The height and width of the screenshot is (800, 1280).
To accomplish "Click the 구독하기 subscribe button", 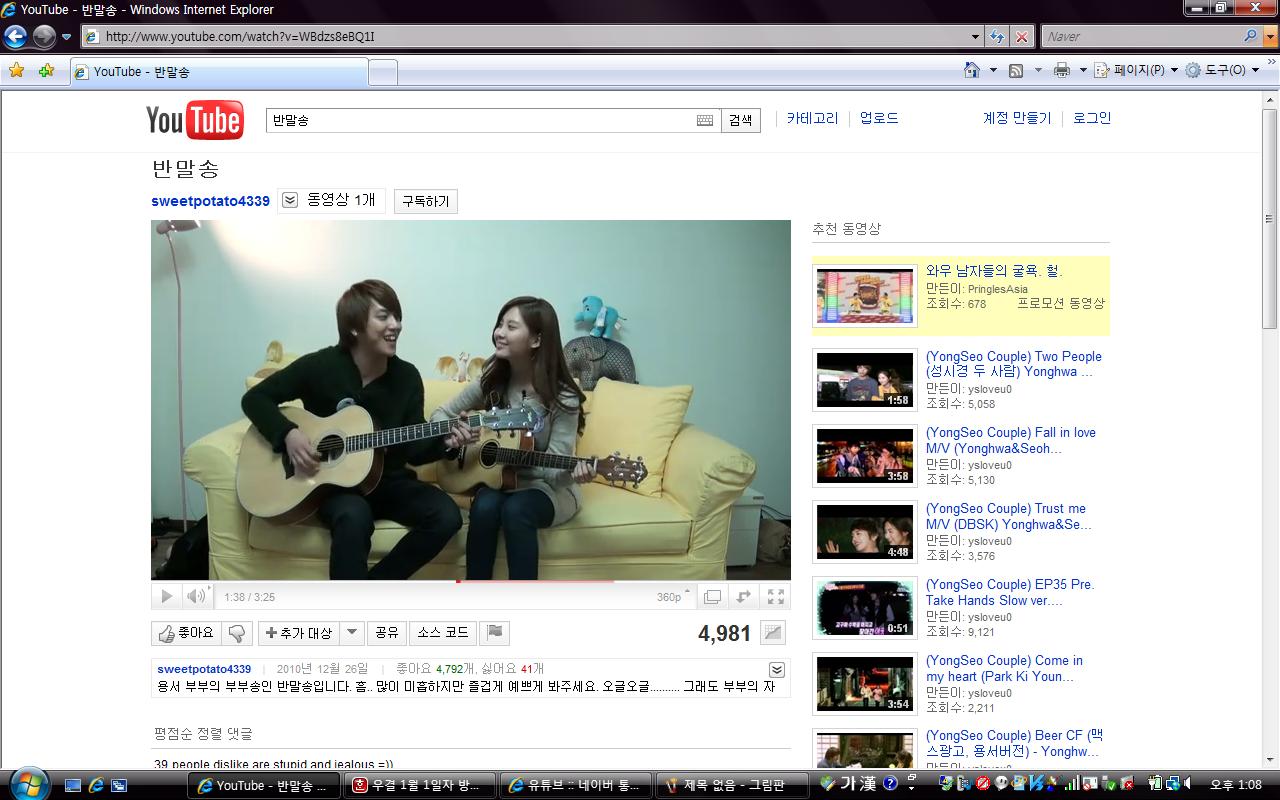I will [425, 201].
